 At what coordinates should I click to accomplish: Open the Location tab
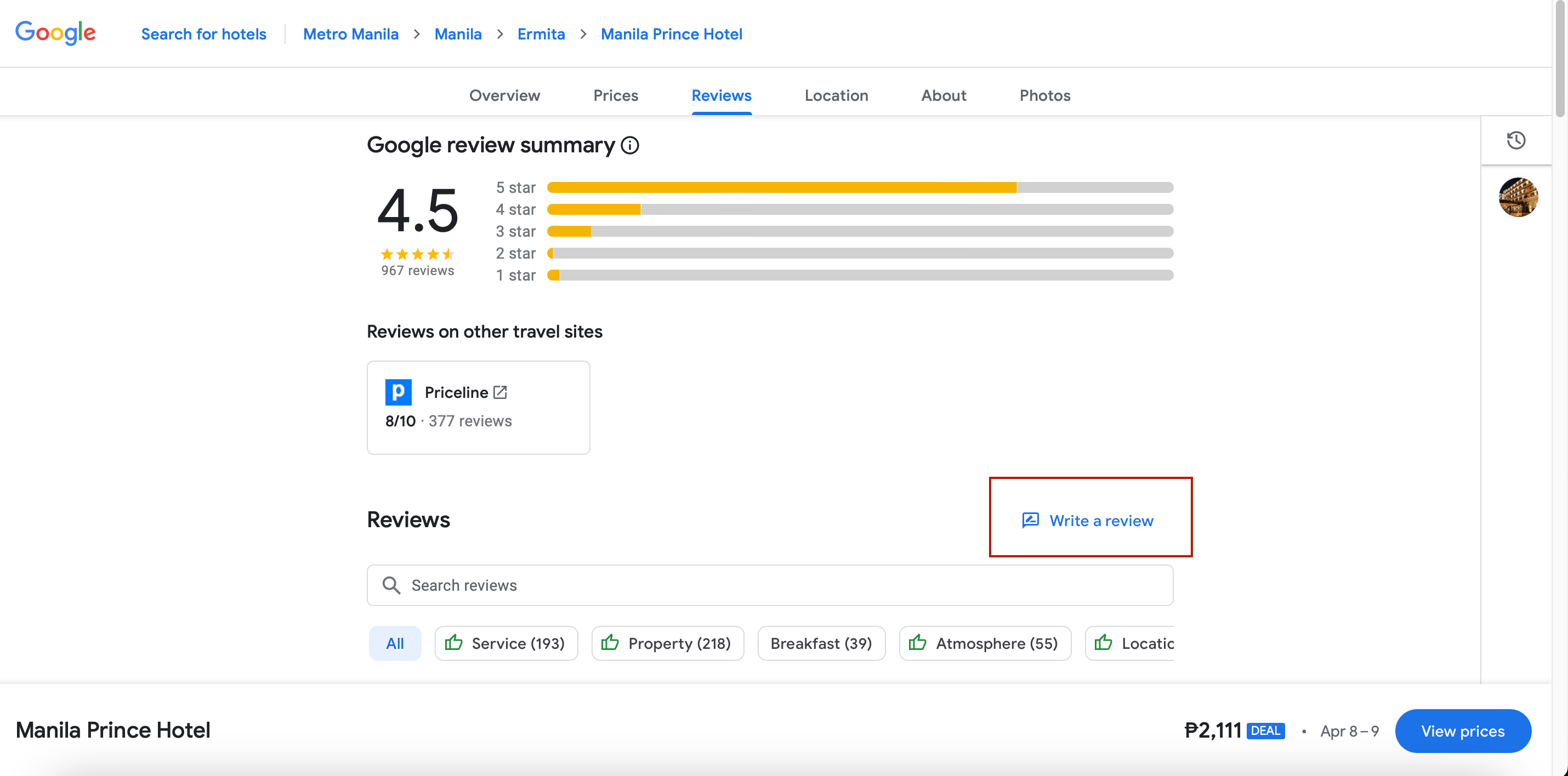(836, 95)
